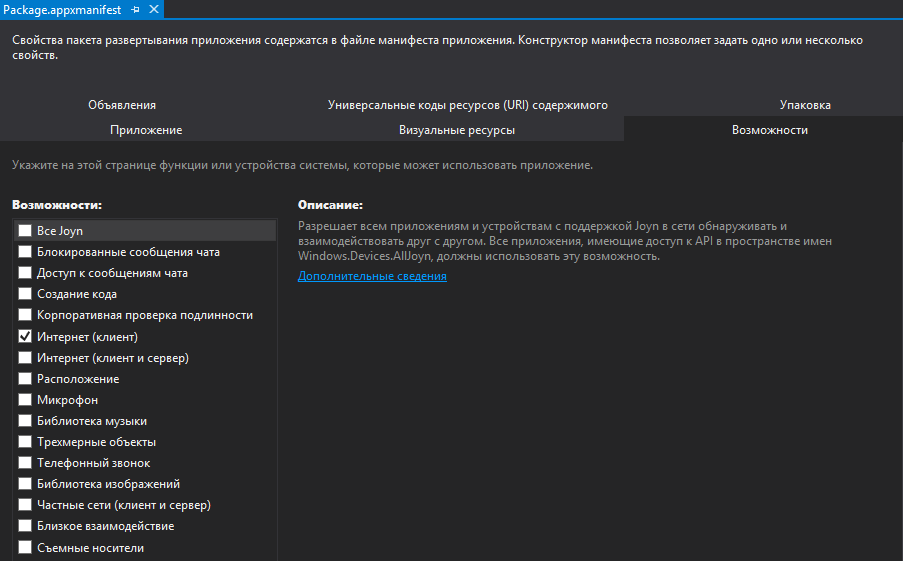Screen dimensions: 903x561
Task: Select the Возможности tab
Action: pos(769,130)
